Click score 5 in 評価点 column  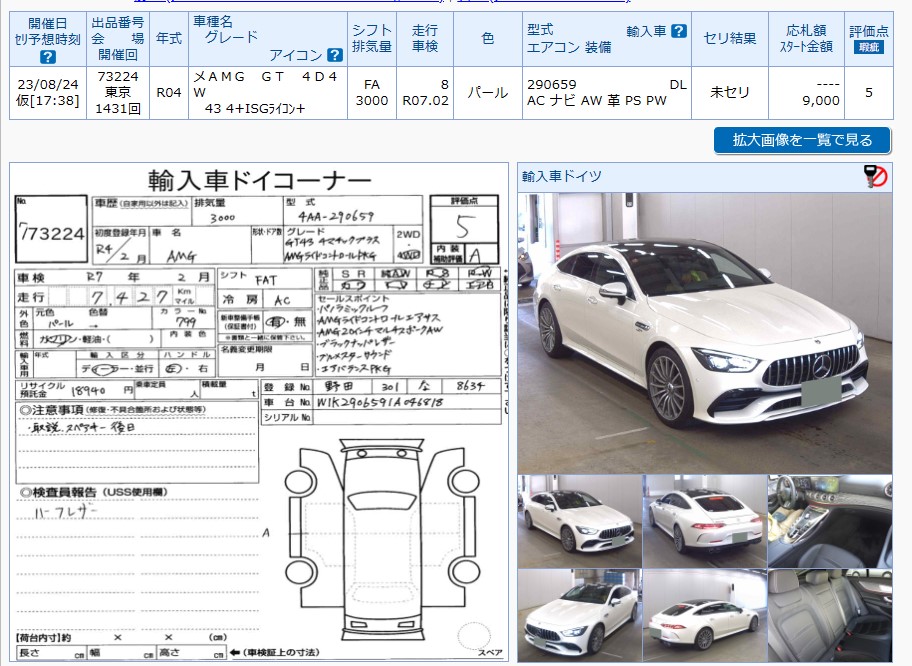(x=868, y=92)
